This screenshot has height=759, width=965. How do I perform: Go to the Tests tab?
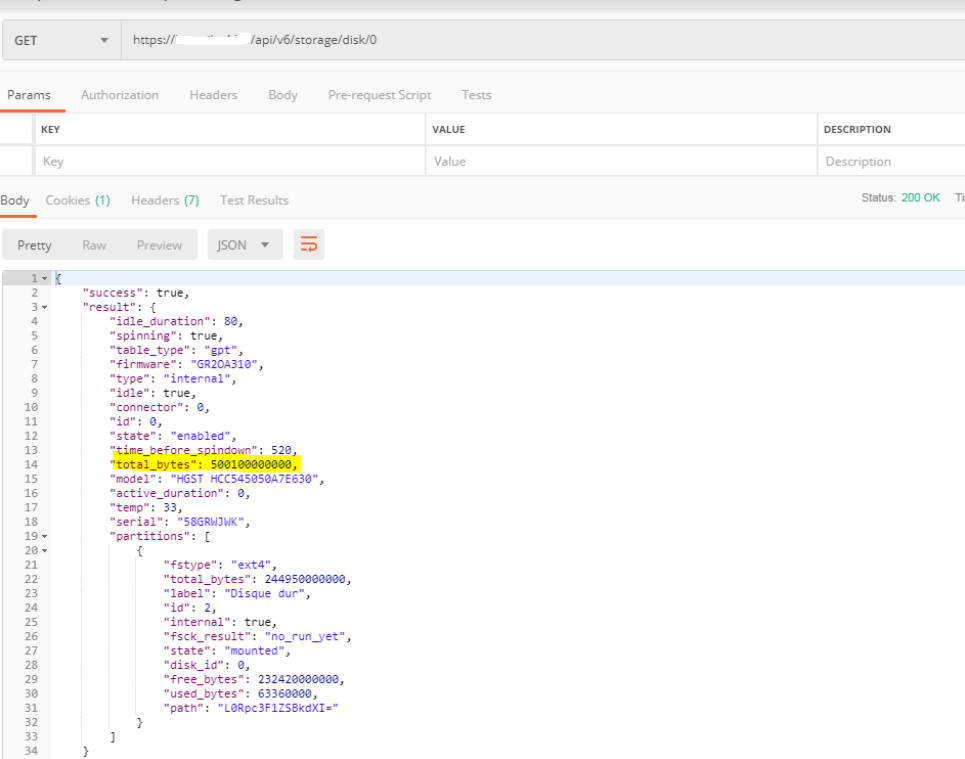coord(476,95)
